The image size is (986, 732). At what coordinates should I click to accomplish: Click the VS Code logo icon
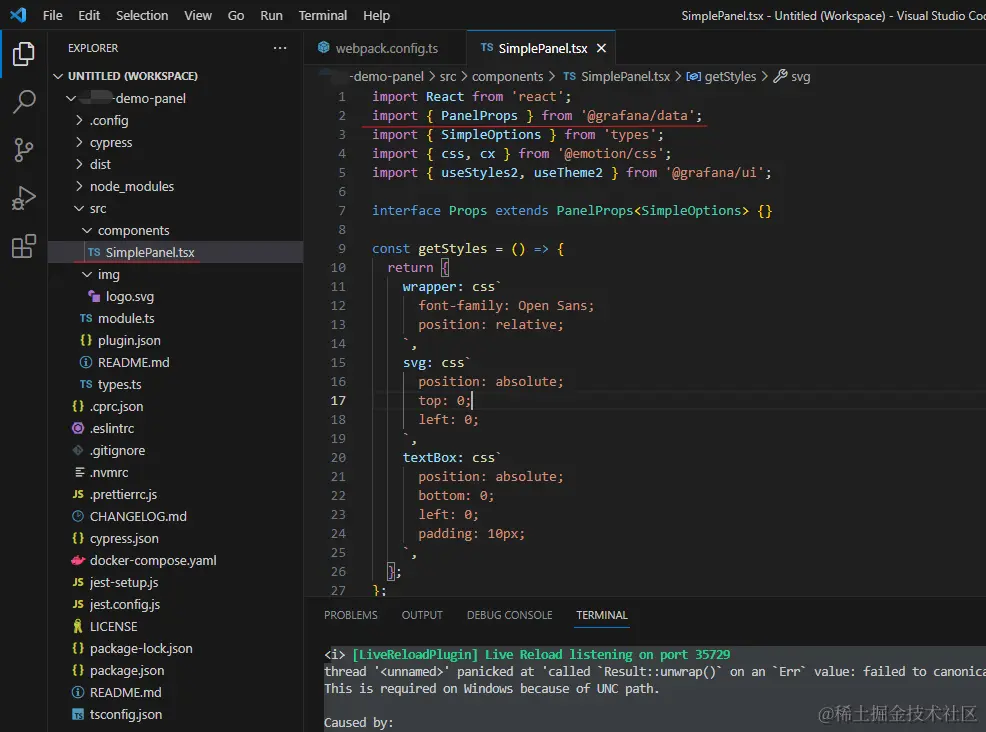click(x=18, y=15)
